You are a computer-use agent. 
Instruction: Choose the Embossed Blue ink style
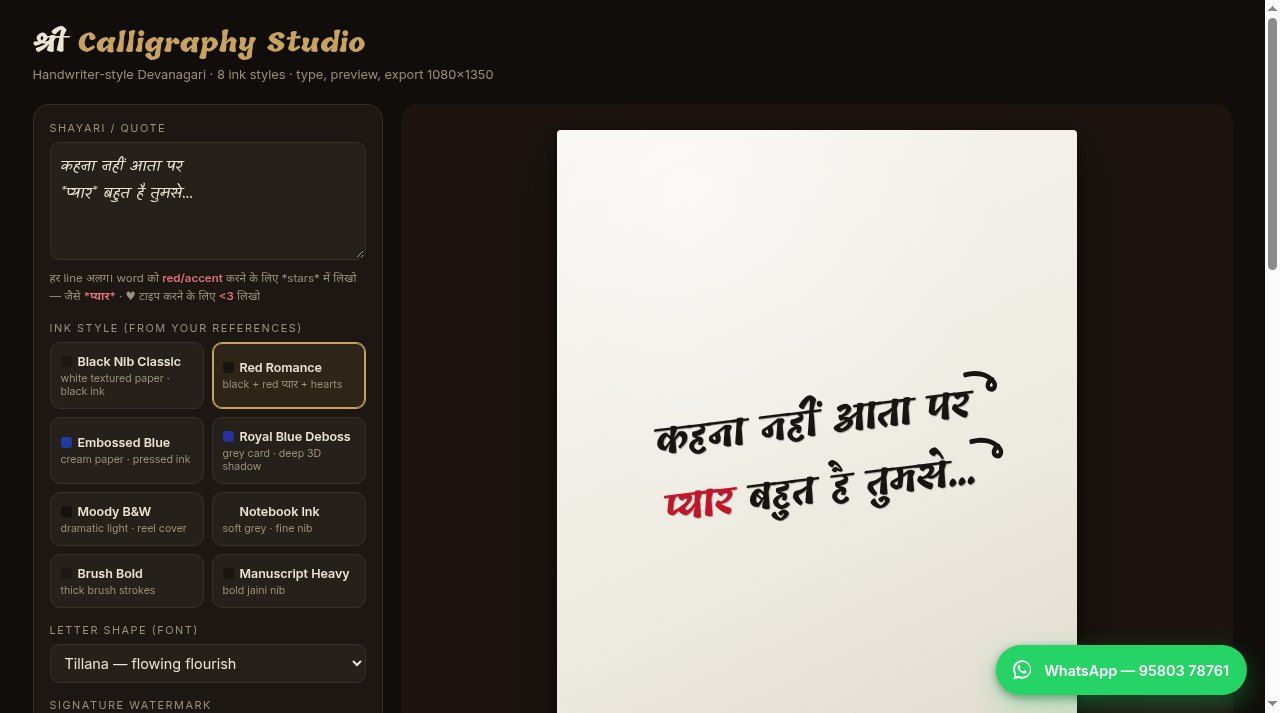(x=127, y=451)
